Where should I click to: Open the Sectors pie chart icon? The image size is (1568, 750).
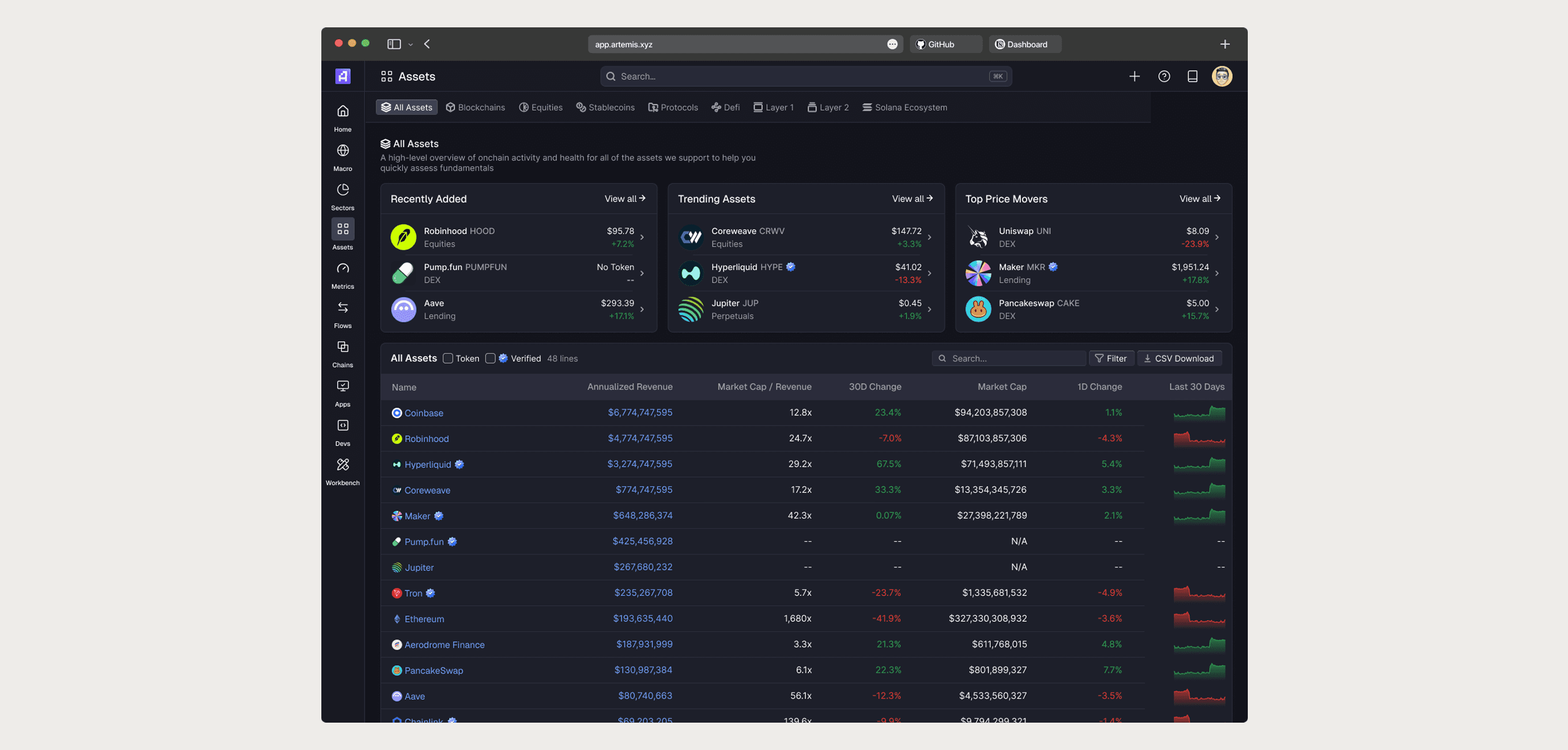pyautogui.click(x=342, y=190)
